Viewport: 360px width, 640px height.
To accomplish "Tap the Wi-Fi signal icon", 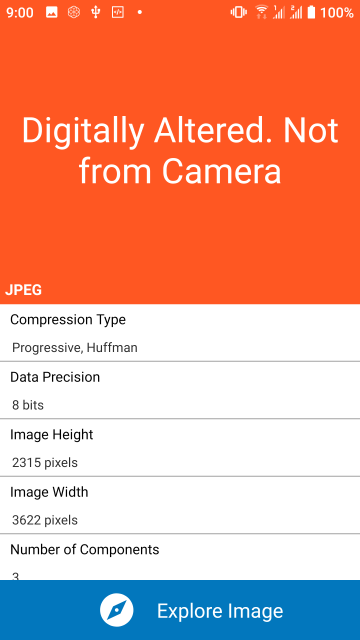I will 262,13.
